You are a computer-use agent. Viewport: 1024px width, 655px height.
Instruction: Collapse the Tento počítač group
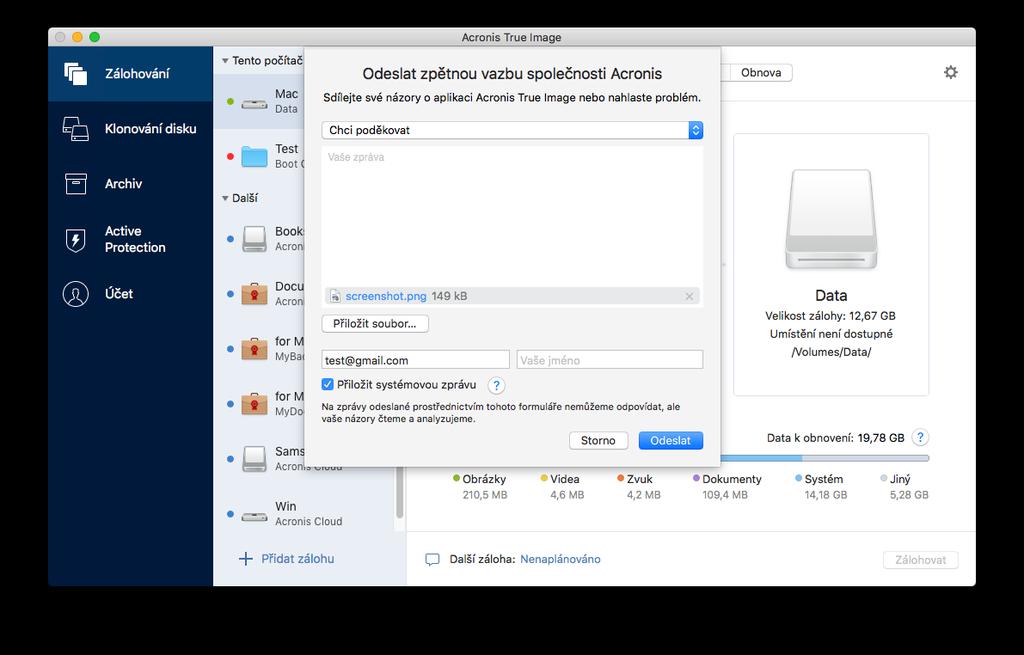pos(225,61)
